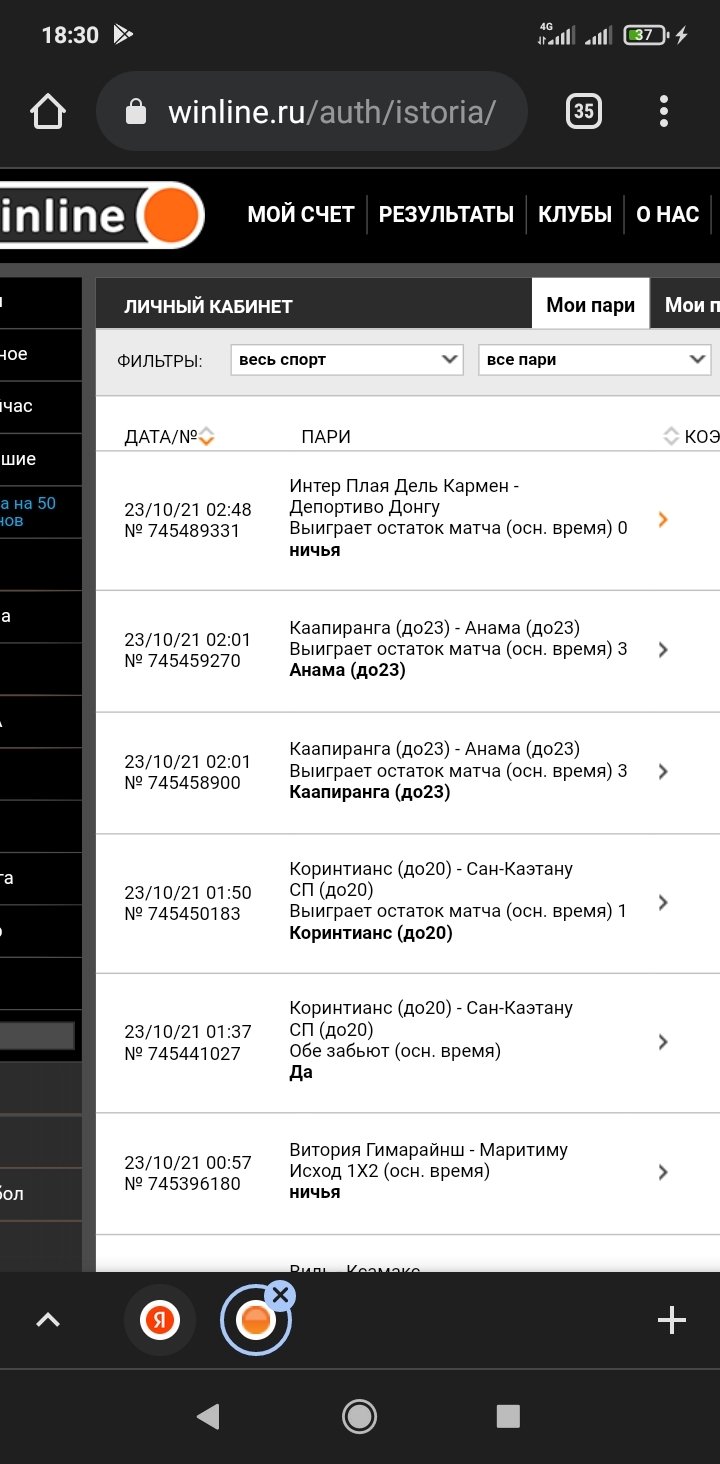Image resolution: width=720 pixels, height=1464 pixels.
Task: Open the МОЙ СЧЕТ menu item
Action: (301, 214)
